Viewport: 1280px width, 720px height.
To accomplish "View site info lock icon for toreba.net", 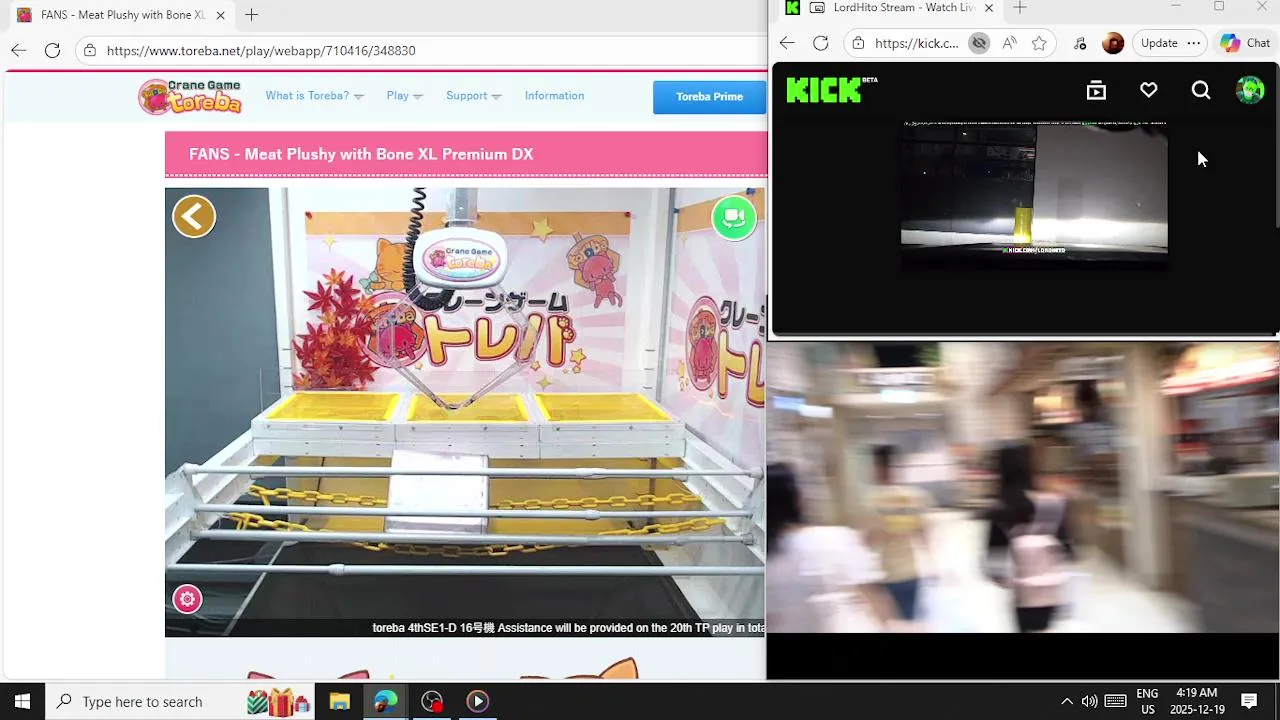I will 90,50.
